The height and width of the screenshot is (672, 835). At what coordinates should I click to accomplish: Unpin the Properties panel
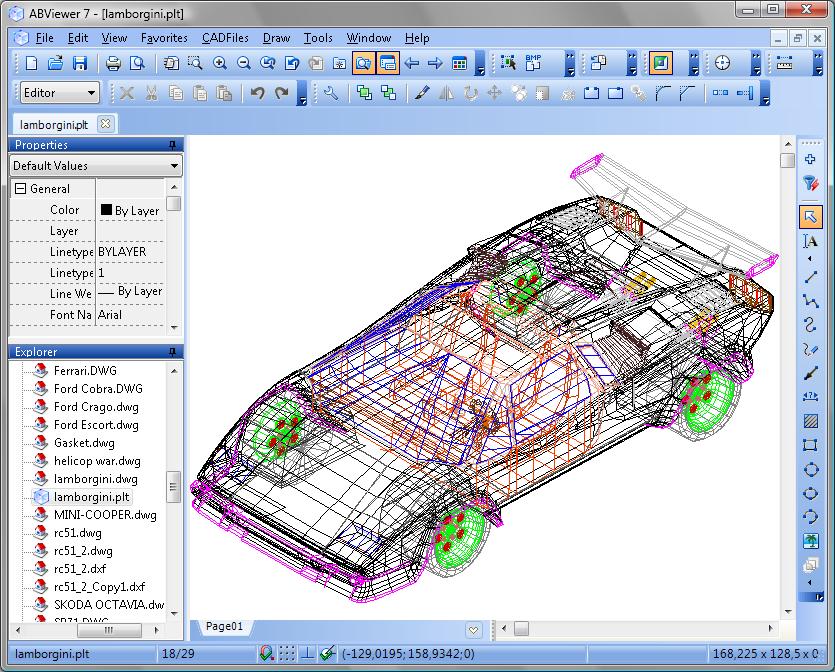173,145
